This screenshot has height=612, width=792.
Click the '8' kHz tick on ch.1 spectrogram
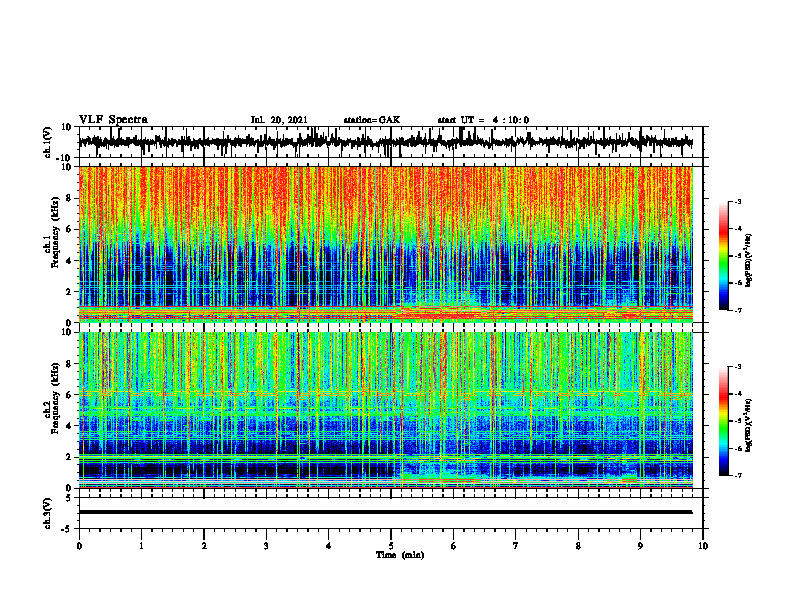69,198
